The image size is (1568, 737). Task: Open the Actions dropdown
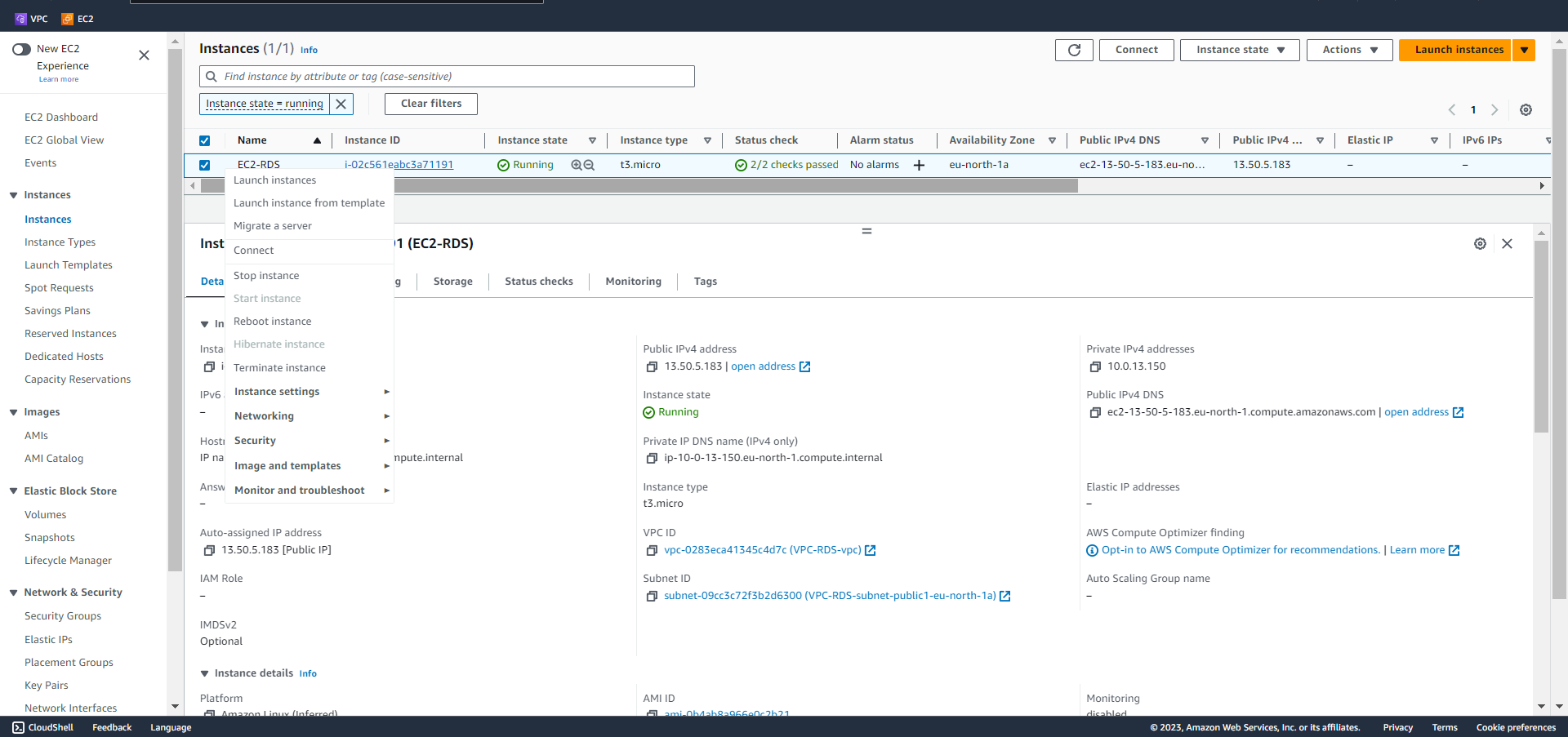click(x=1349, y=50)
